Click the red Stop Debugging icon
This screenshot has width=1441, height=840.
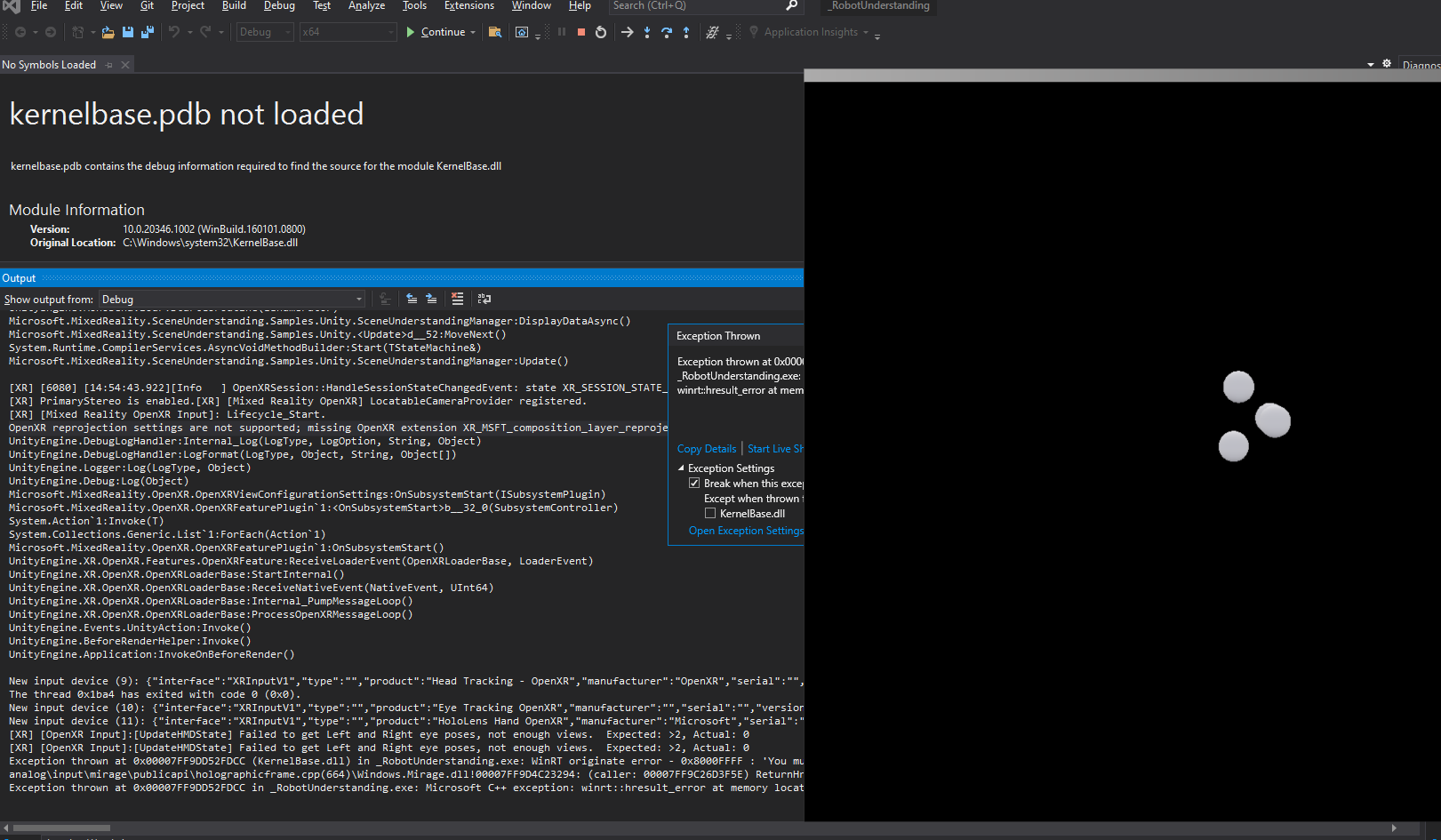(x=581, y=32)
